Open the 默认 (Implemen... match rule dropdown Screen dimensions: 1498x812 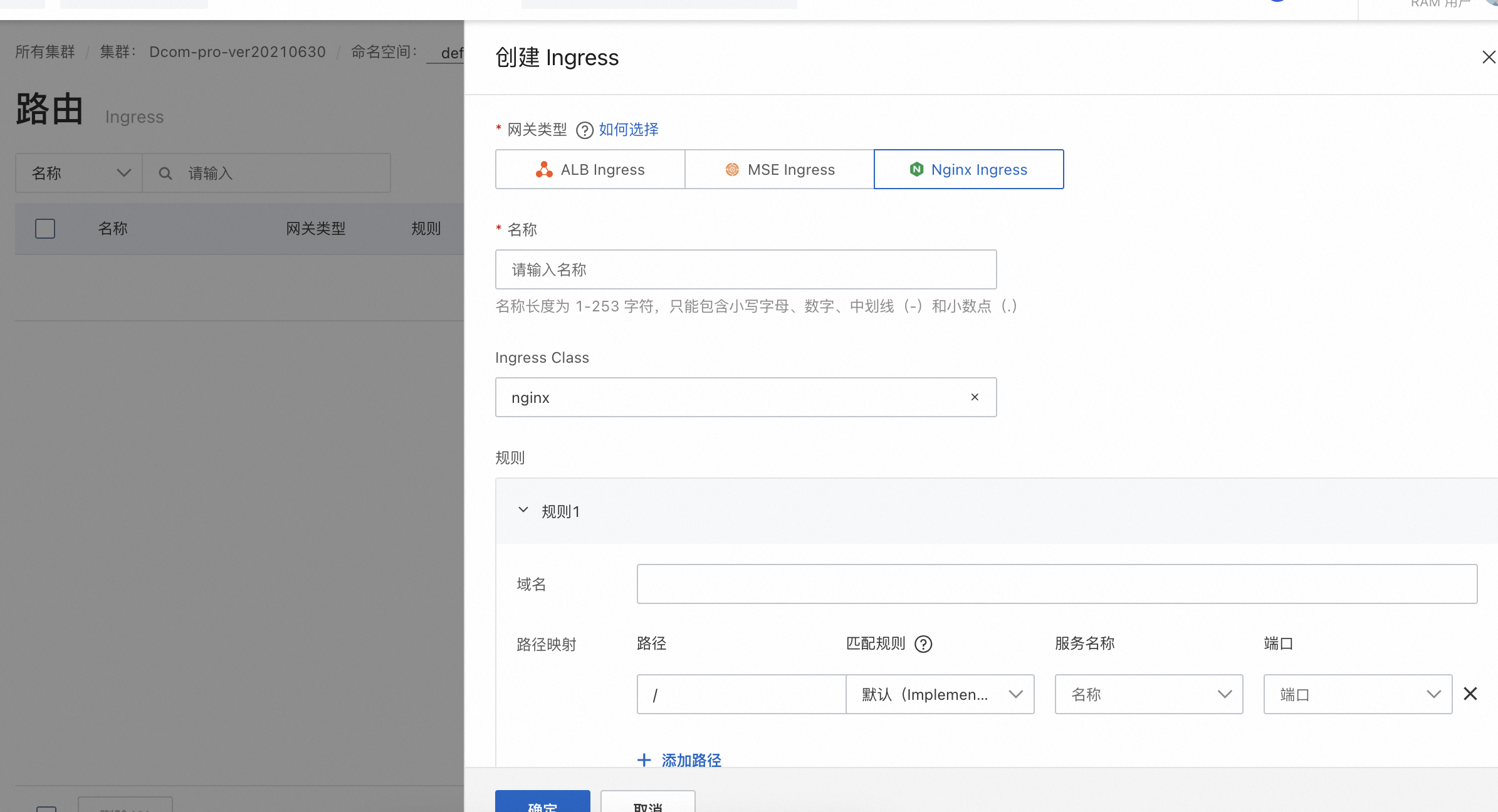(x=940, y=694)
